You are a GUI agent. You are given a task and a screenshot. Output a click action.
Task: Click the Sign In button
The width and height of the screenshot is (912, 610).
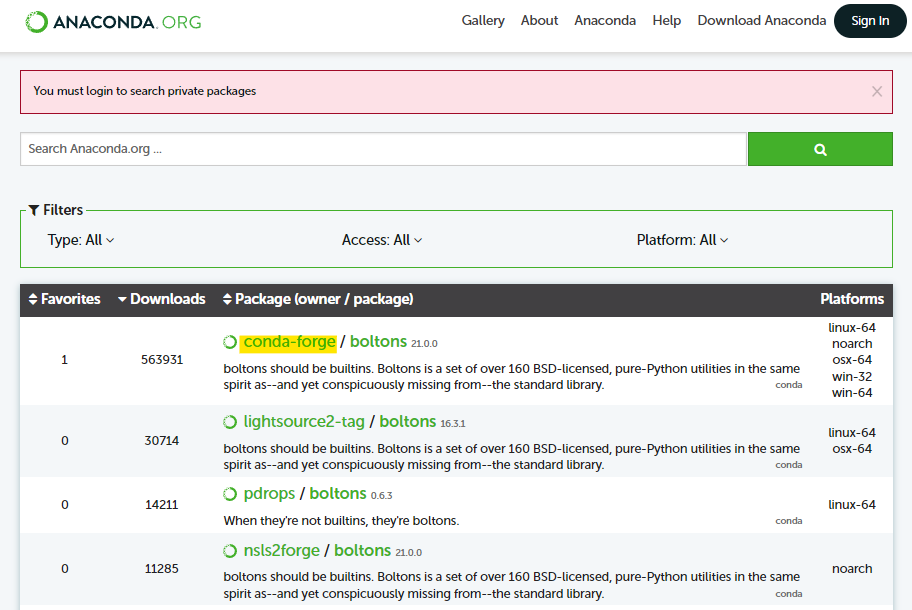869,21
